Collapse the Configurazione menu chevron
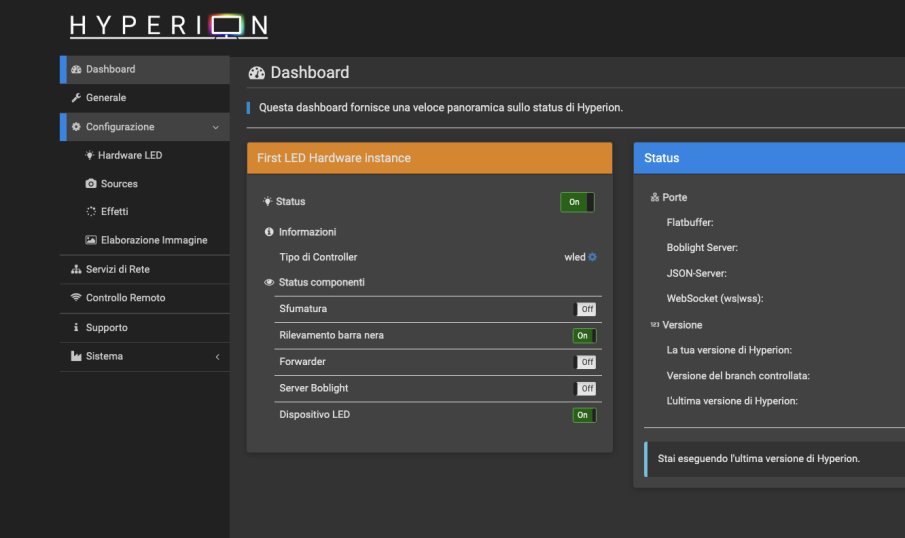Viewport: 905px width, 538px height. click(216, 127)
